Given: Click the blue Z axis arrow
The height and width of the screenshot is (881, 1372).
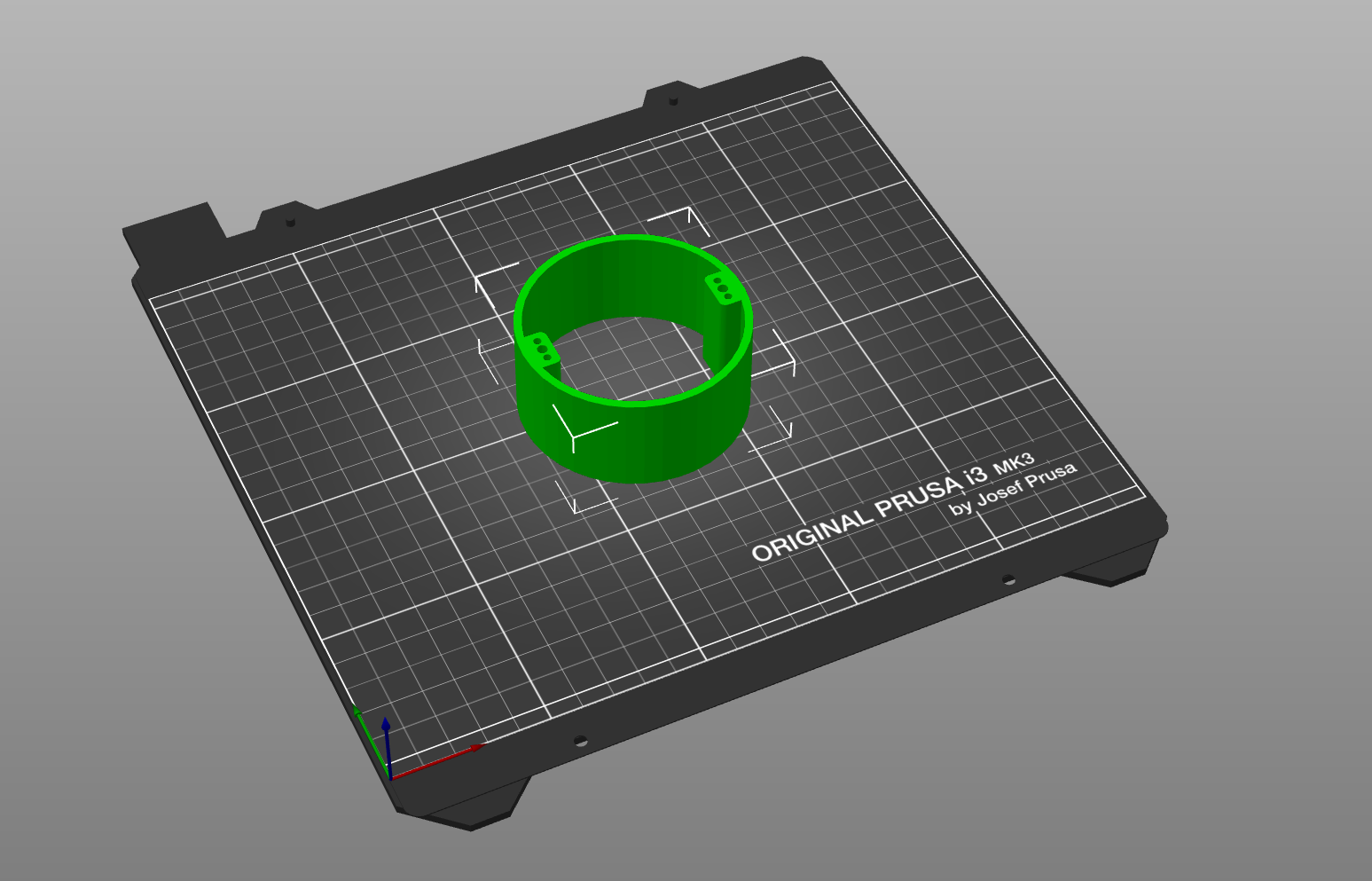Looking at the screenshot, I should click(x=387, y=747).
